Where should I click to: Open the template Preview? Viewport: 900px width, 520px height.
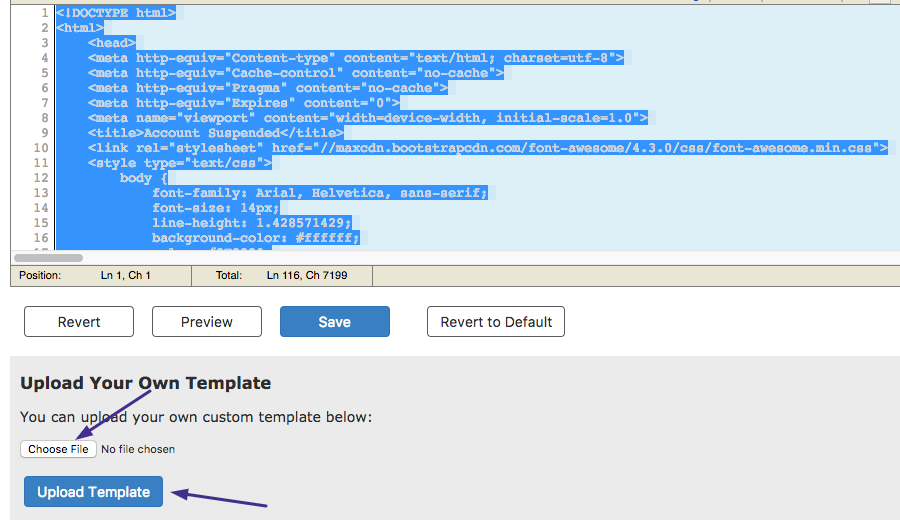207,322
